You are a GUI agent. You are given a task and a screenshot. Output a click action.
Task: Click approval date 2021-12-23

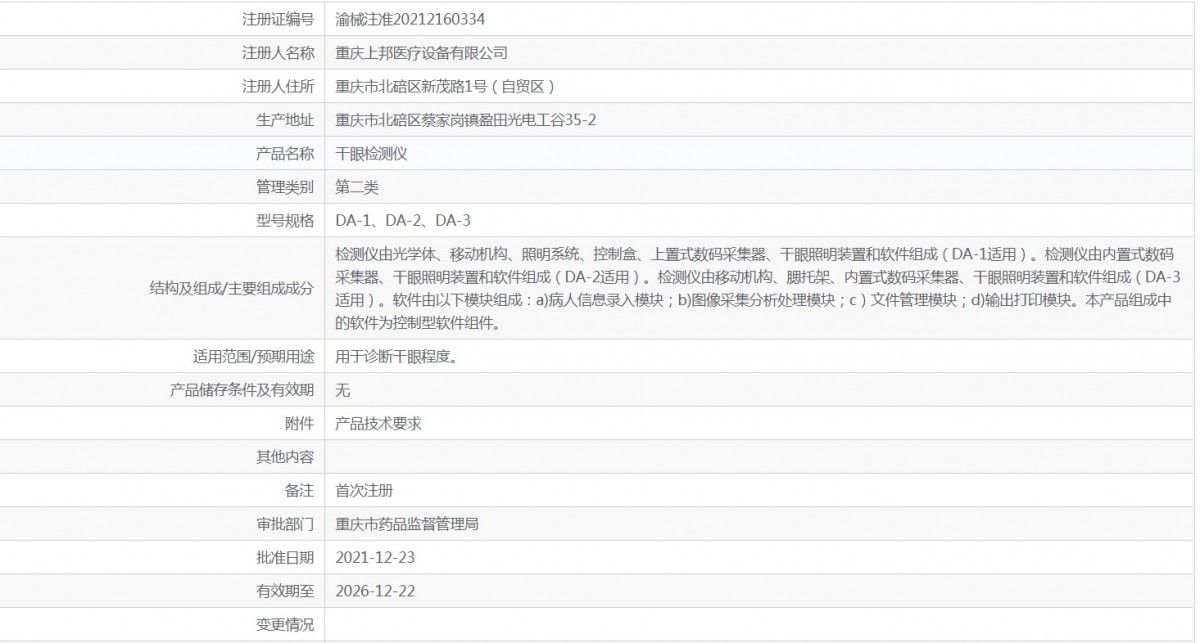pos(375,558)
